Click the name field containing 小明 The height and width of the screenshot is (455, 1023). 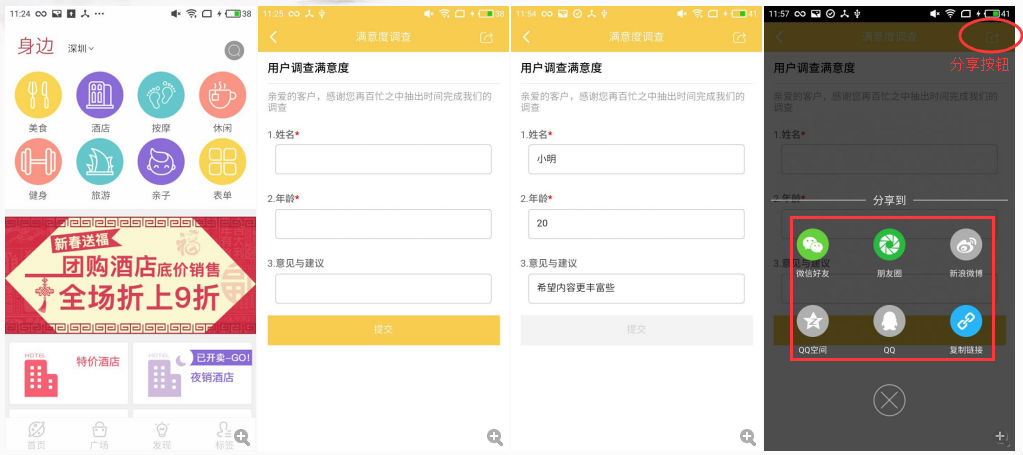tap(636, 159)
